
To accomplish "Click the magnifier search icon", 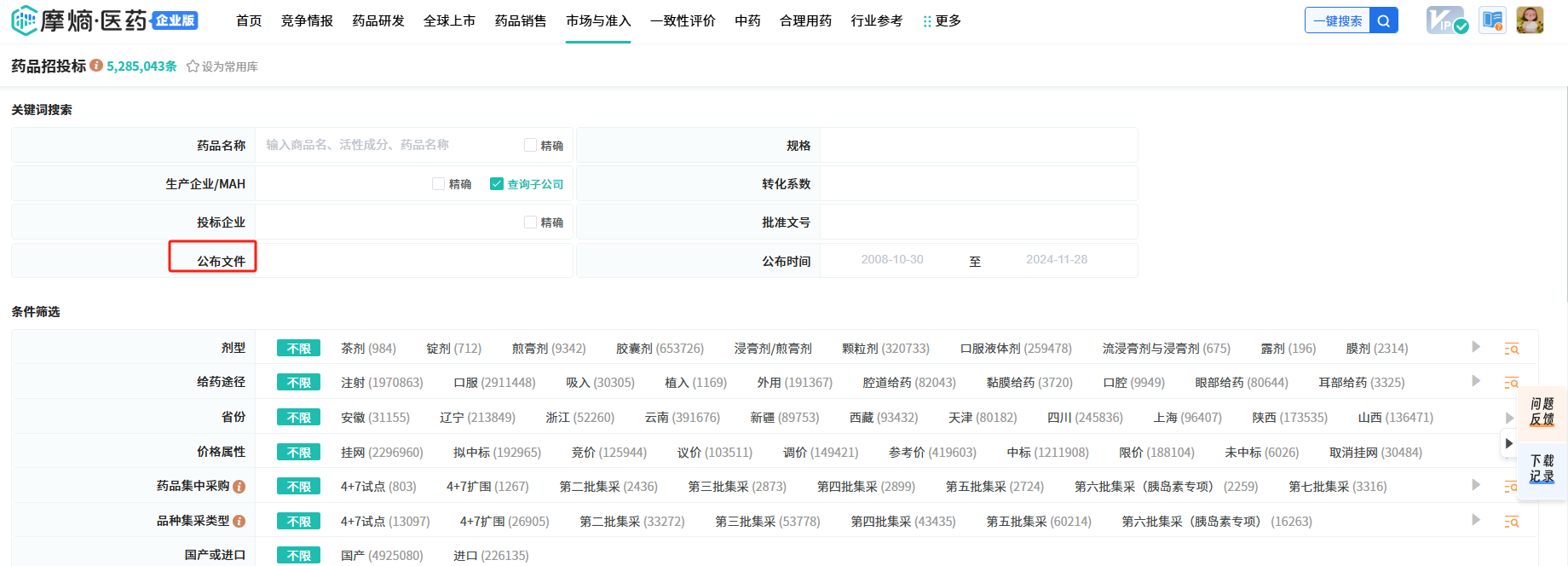I will point(1383,21).
